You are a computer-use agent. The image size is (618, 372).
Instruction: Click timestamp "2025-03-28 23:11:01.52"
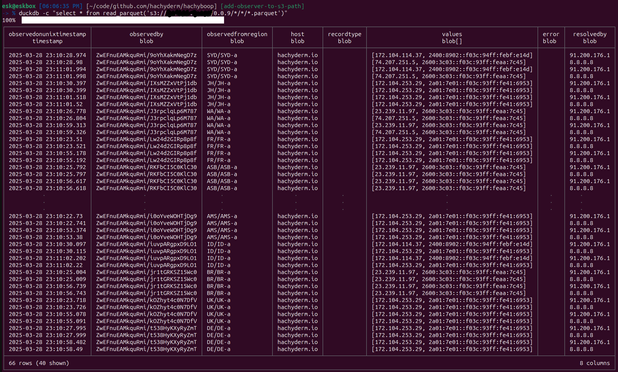tap(46, 104)
